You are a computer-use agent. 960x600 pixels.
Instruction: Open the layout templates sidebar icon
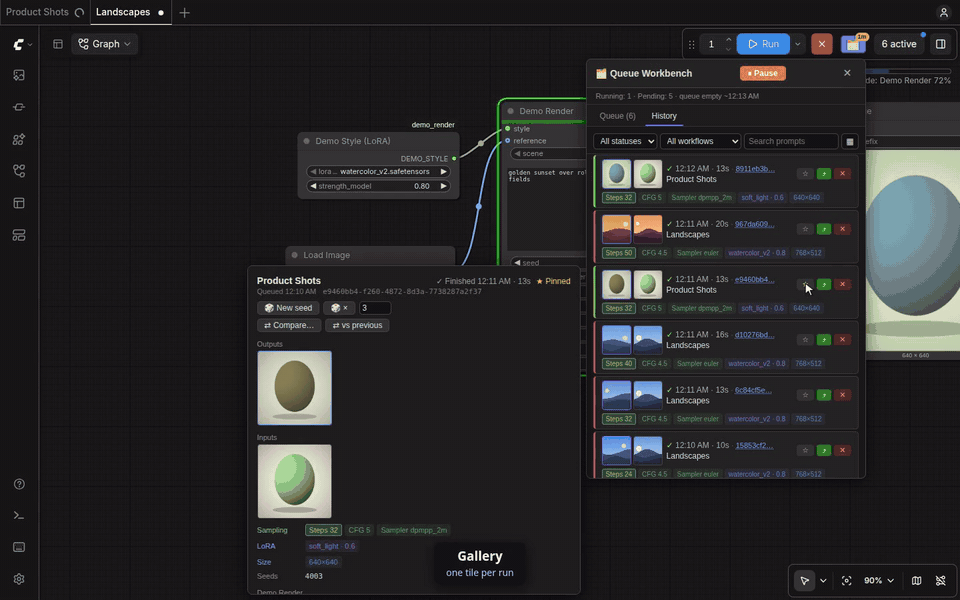coord(19,203)
